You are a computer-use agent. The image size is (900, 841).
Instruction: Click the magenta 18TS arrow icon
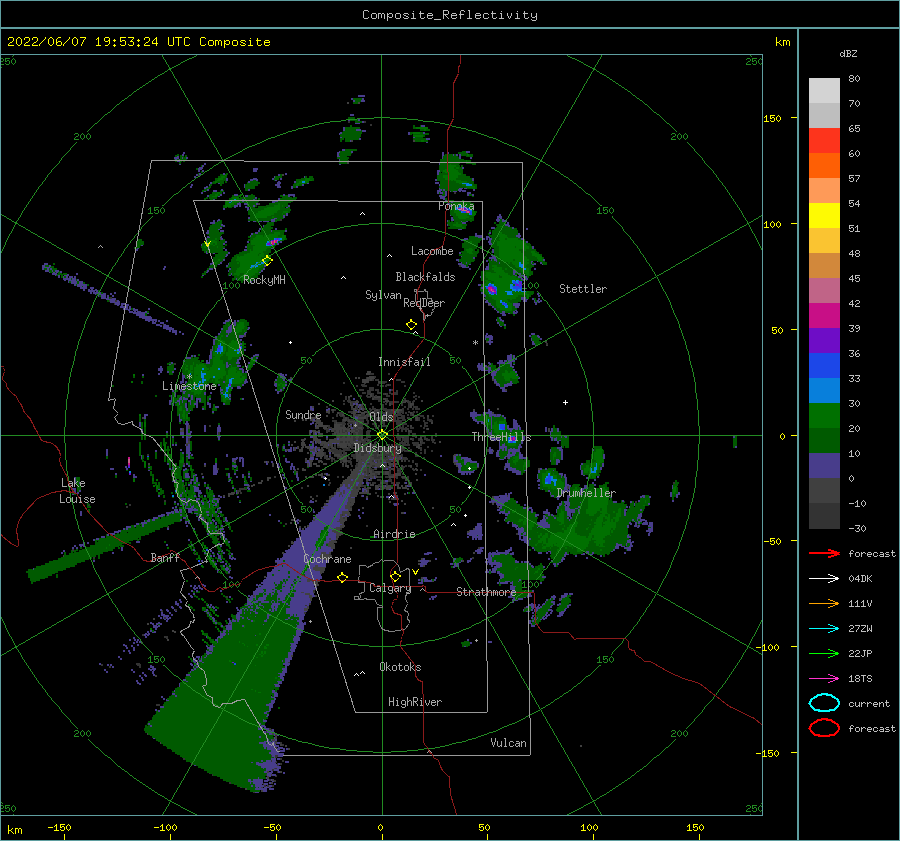click(x=824, y=679)
